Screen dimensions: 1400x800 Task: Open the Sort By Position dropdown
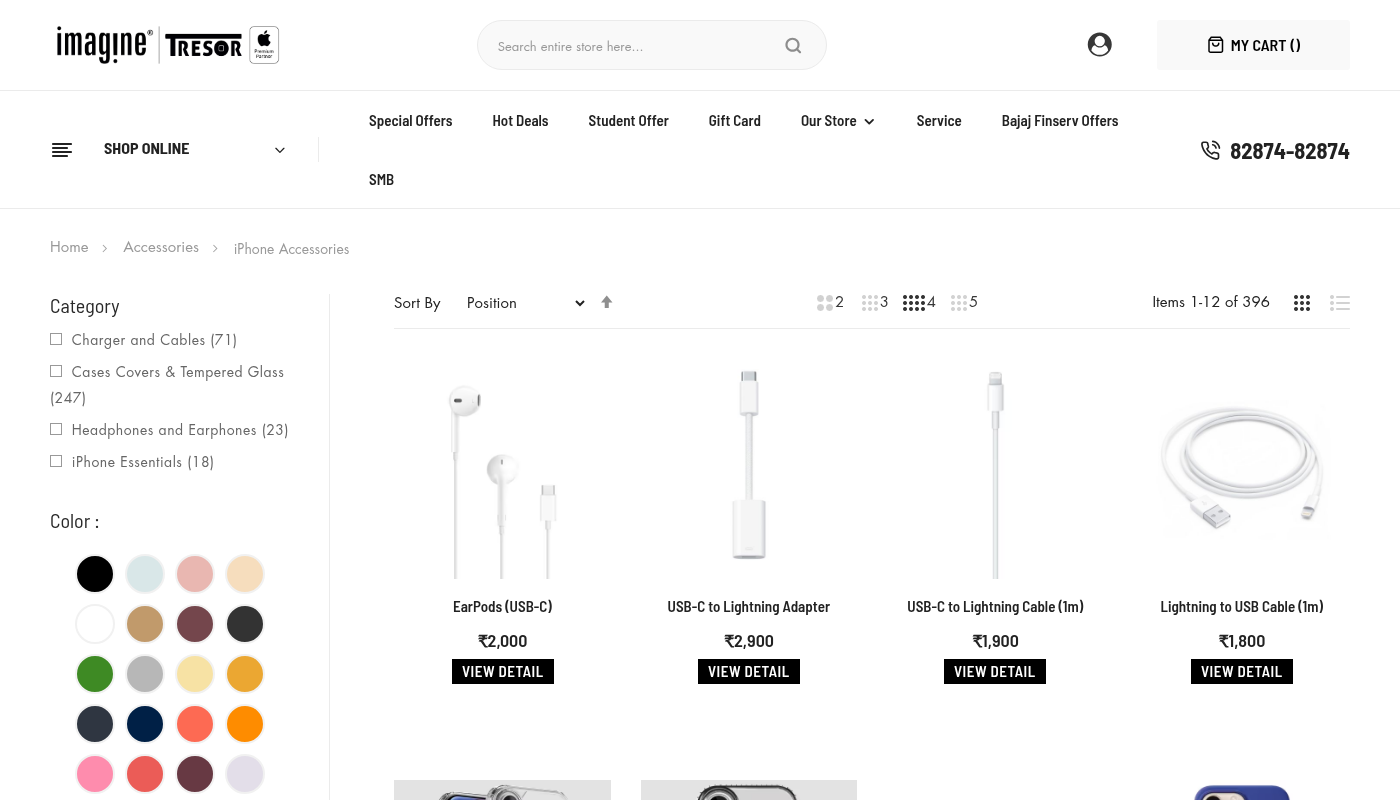[525, 303]
